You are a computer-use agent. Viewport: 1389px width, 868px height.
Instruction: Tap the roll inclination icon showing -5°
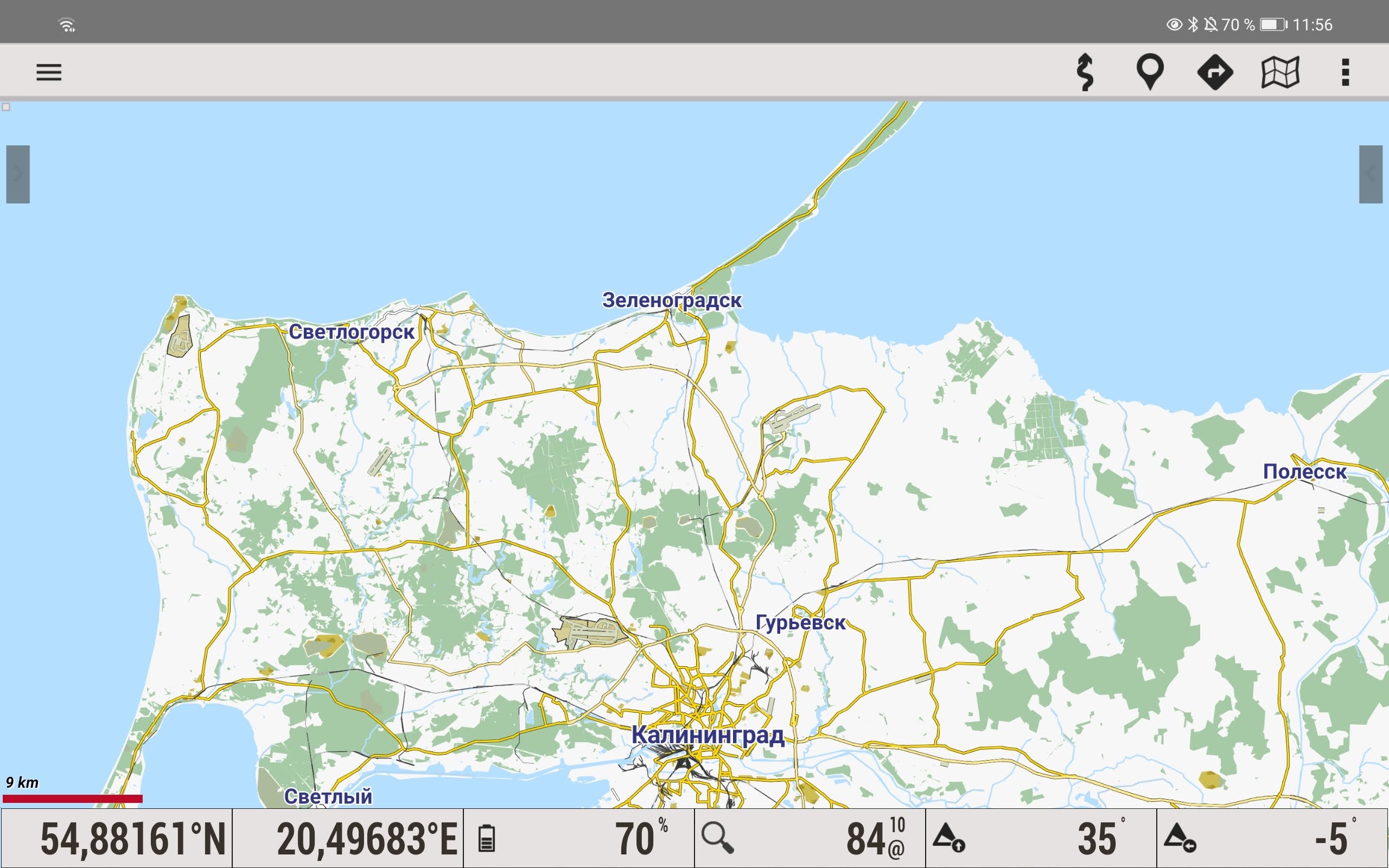1180,838
